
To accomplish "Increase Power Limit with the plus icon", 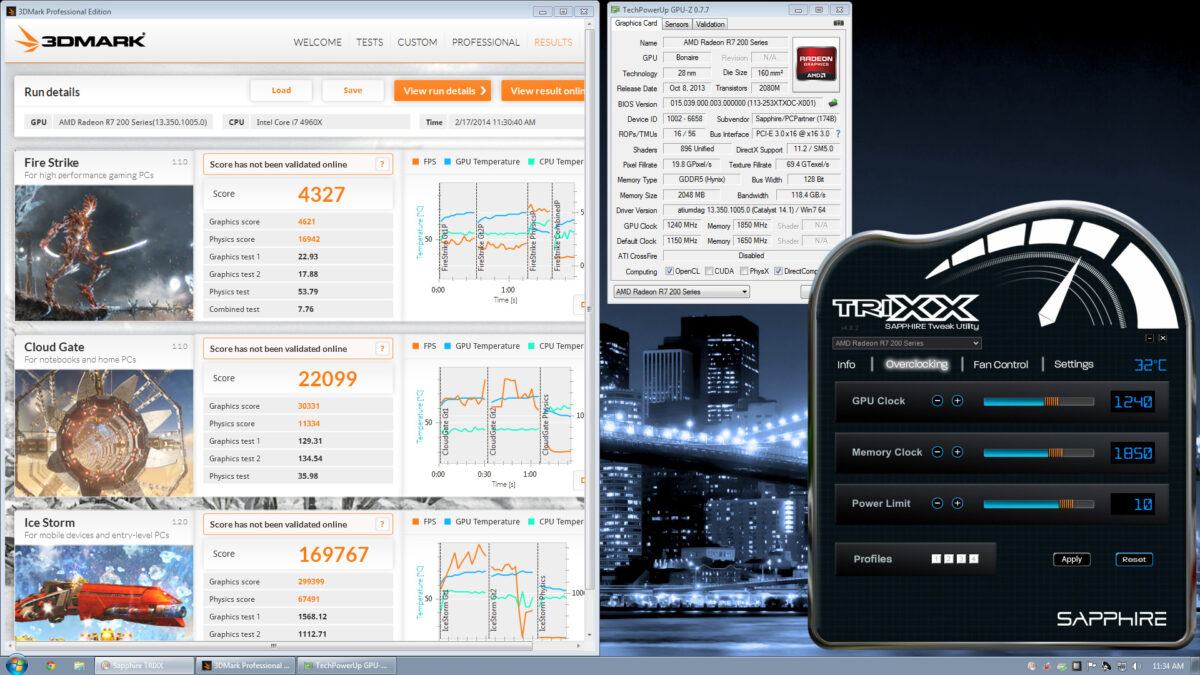I will (957, 504).
